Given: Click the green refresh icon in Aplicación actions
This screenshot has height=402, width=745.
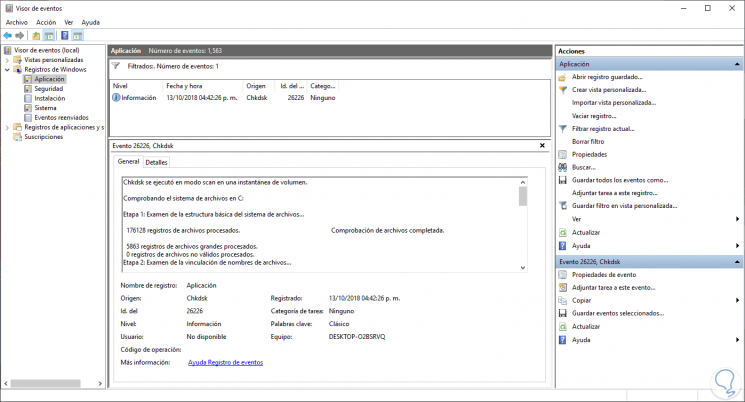Looking at the screenshot, I should (x=563, y=232).
